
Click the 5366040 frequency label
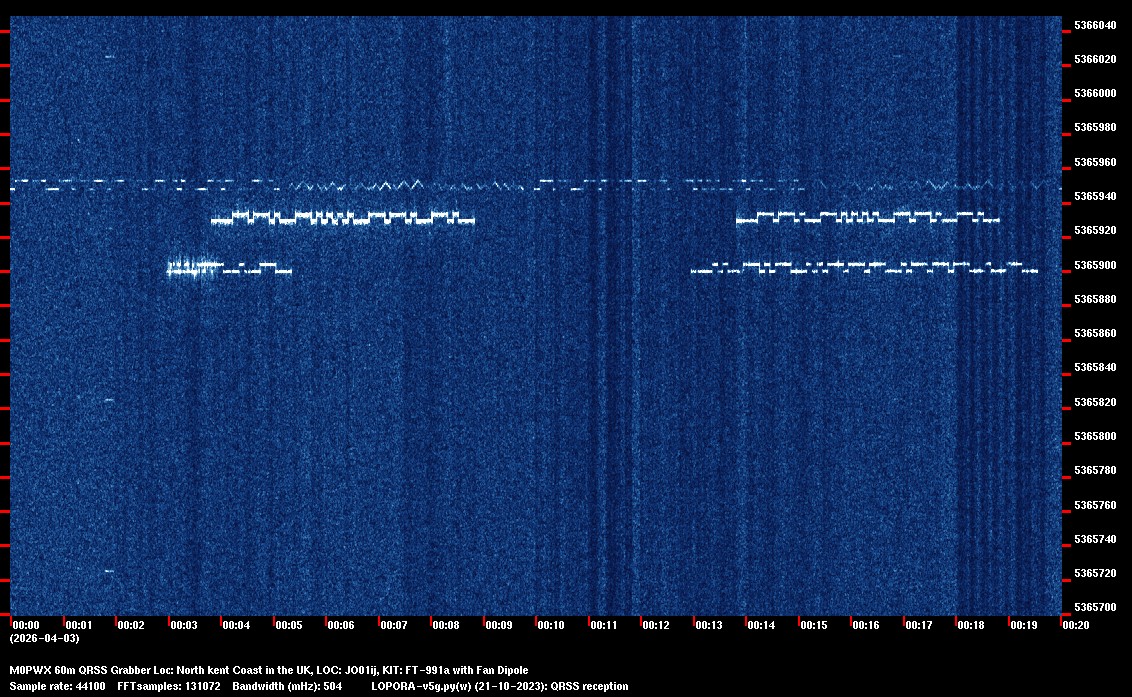(1095, 25)
